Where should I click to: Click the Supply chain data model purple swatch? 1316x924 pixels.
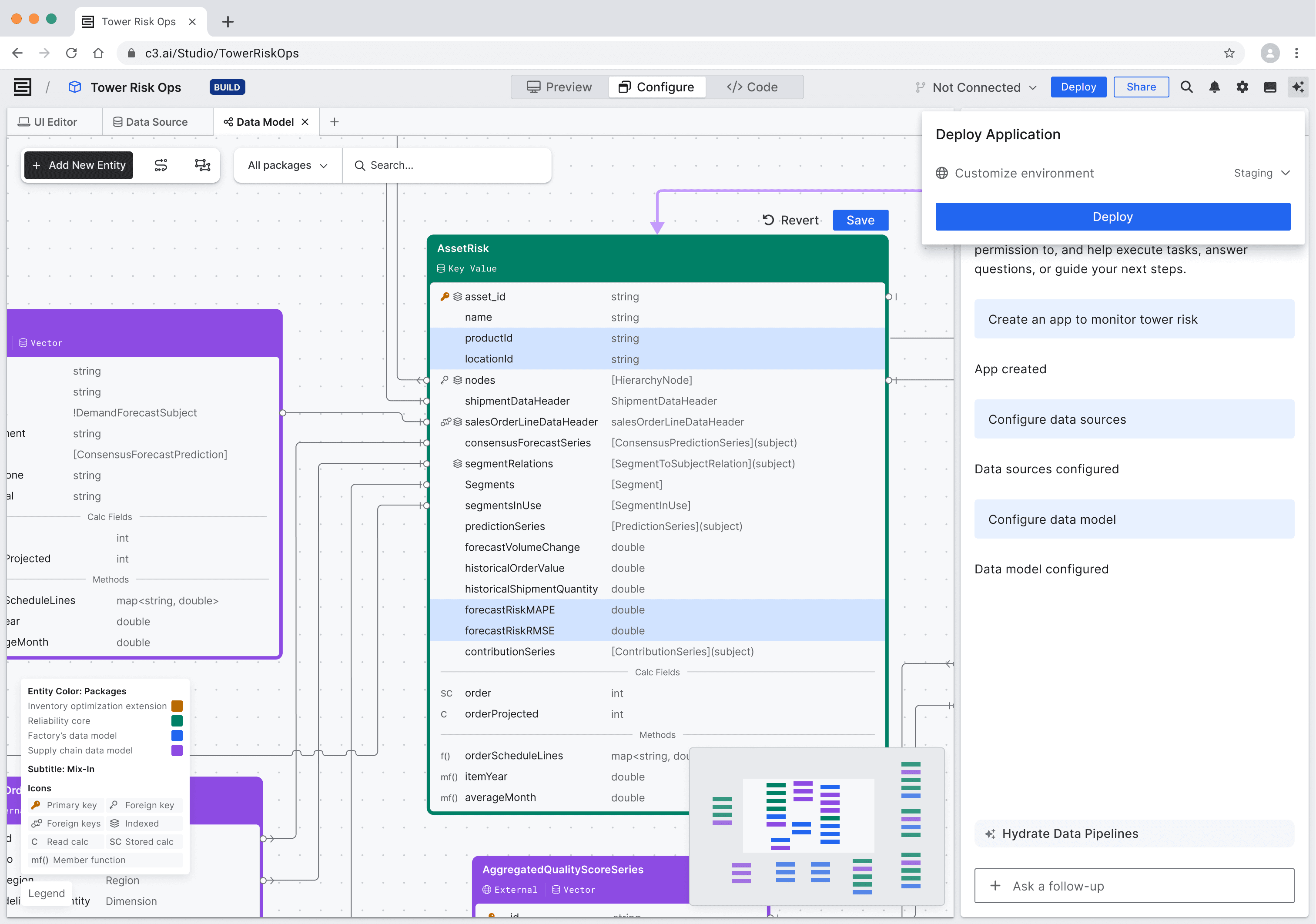[x=177, y=750]
